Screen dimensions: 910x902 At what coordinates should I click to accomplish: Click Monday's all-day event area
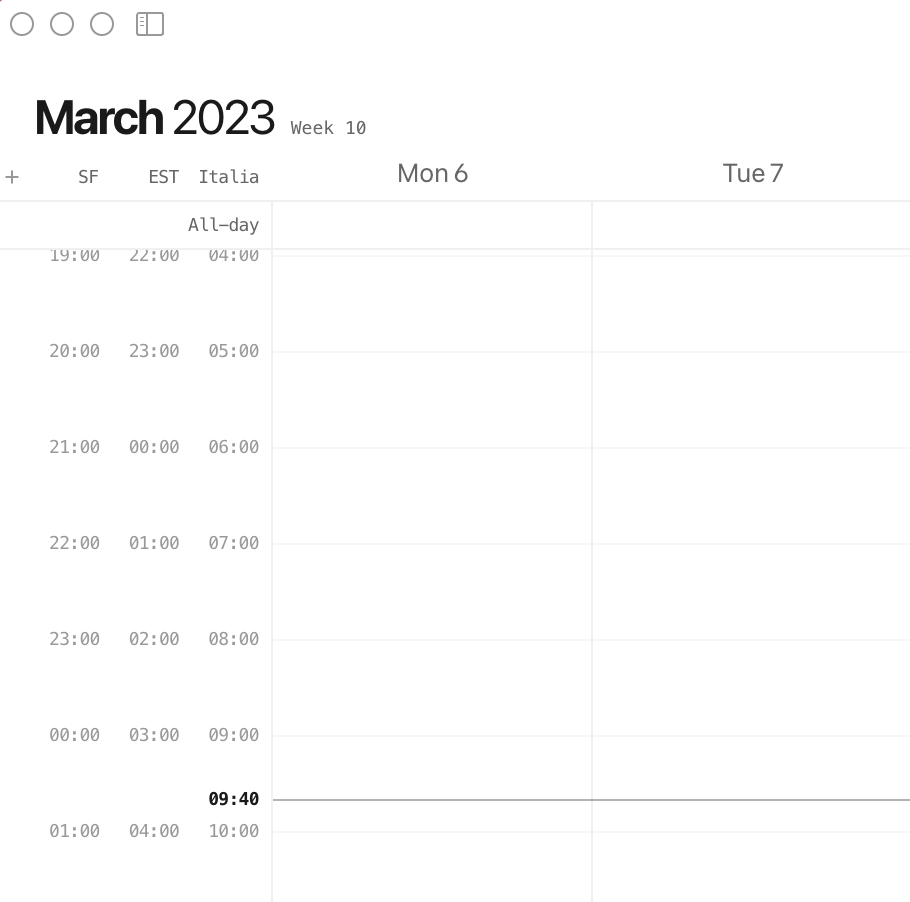pyautogui.click(x=432, y=224)
